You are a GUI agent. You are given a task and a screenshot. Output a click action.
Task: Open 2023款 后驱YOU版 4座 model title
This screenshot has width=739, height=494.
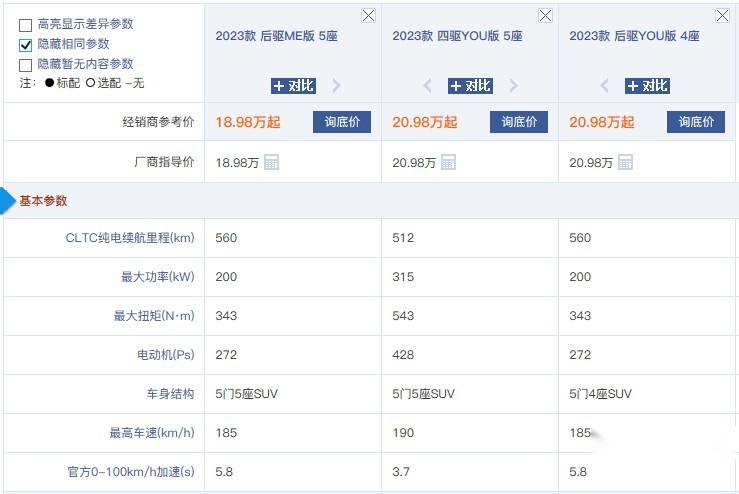click(634, 36)
